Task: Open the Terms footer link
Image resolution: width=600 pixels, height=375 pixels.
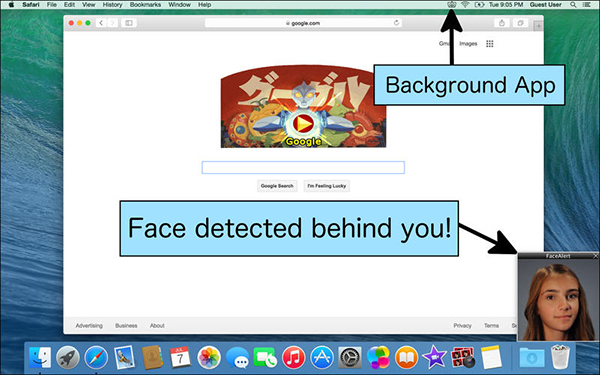Action: click(491, 326)
